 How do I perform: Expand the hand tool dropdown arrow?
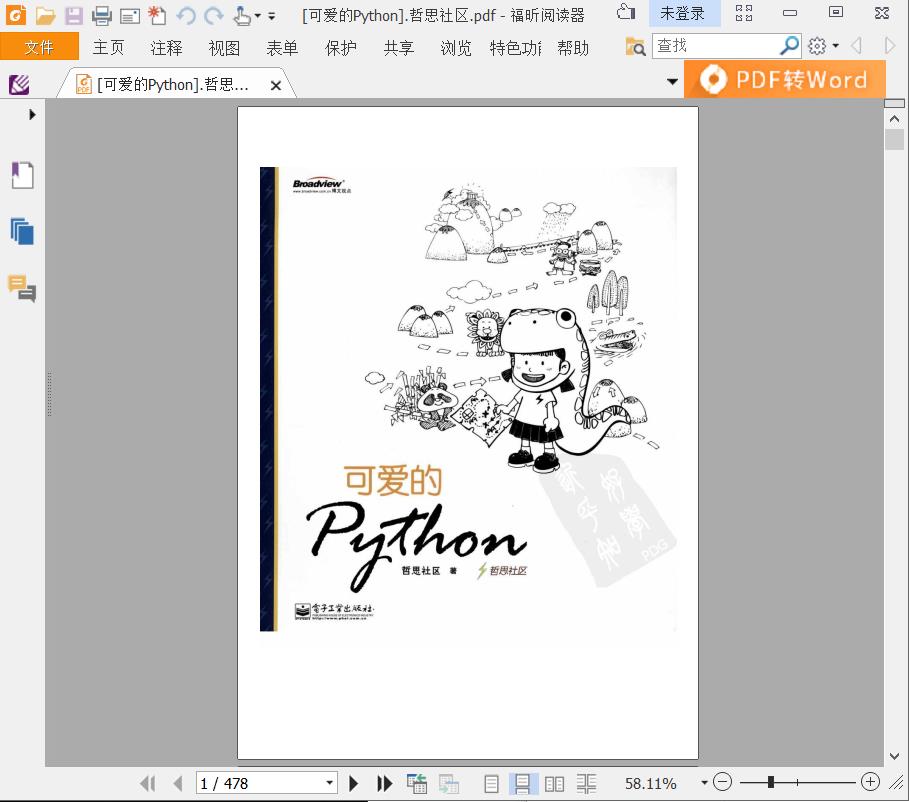257,16
